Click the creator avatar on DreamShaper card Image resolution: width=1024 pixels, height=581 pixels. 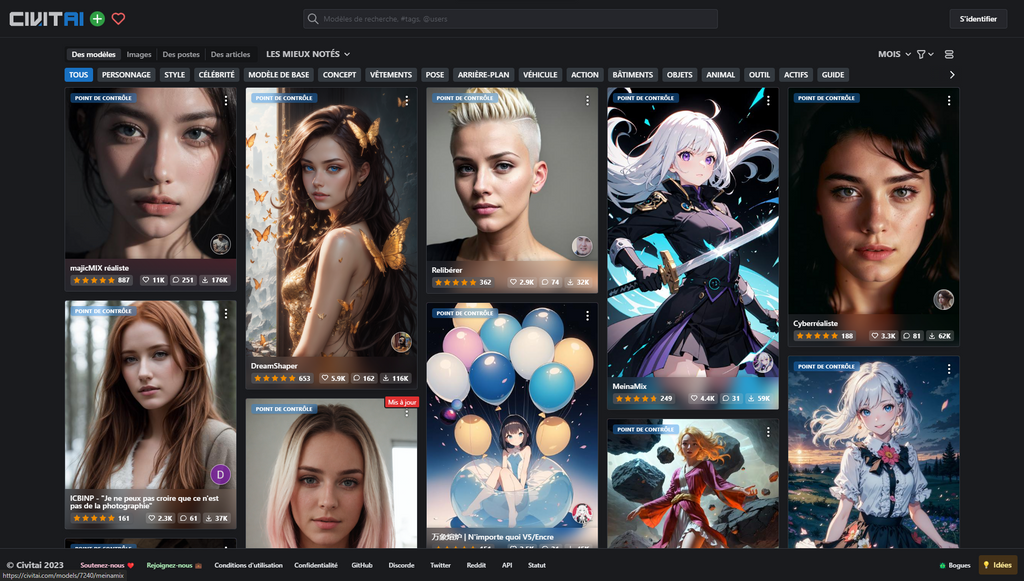(401, 342)
